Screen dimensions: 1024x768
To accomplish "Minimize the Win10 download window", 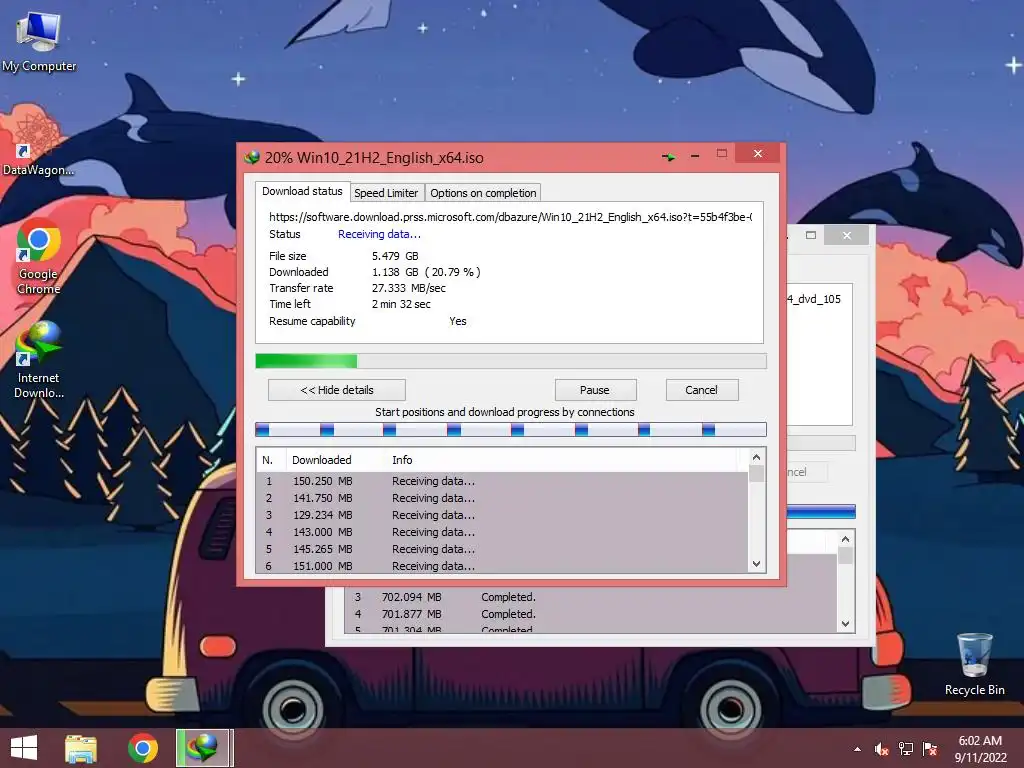I will [x=695, y=155].
